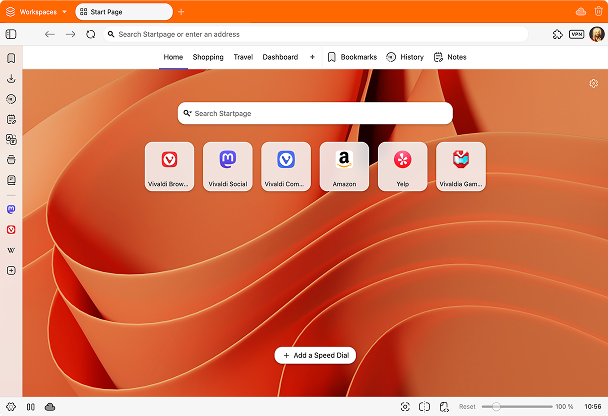Click Add a Speed Dial button
Screen dimensions: 608x416
coord(315,355)
